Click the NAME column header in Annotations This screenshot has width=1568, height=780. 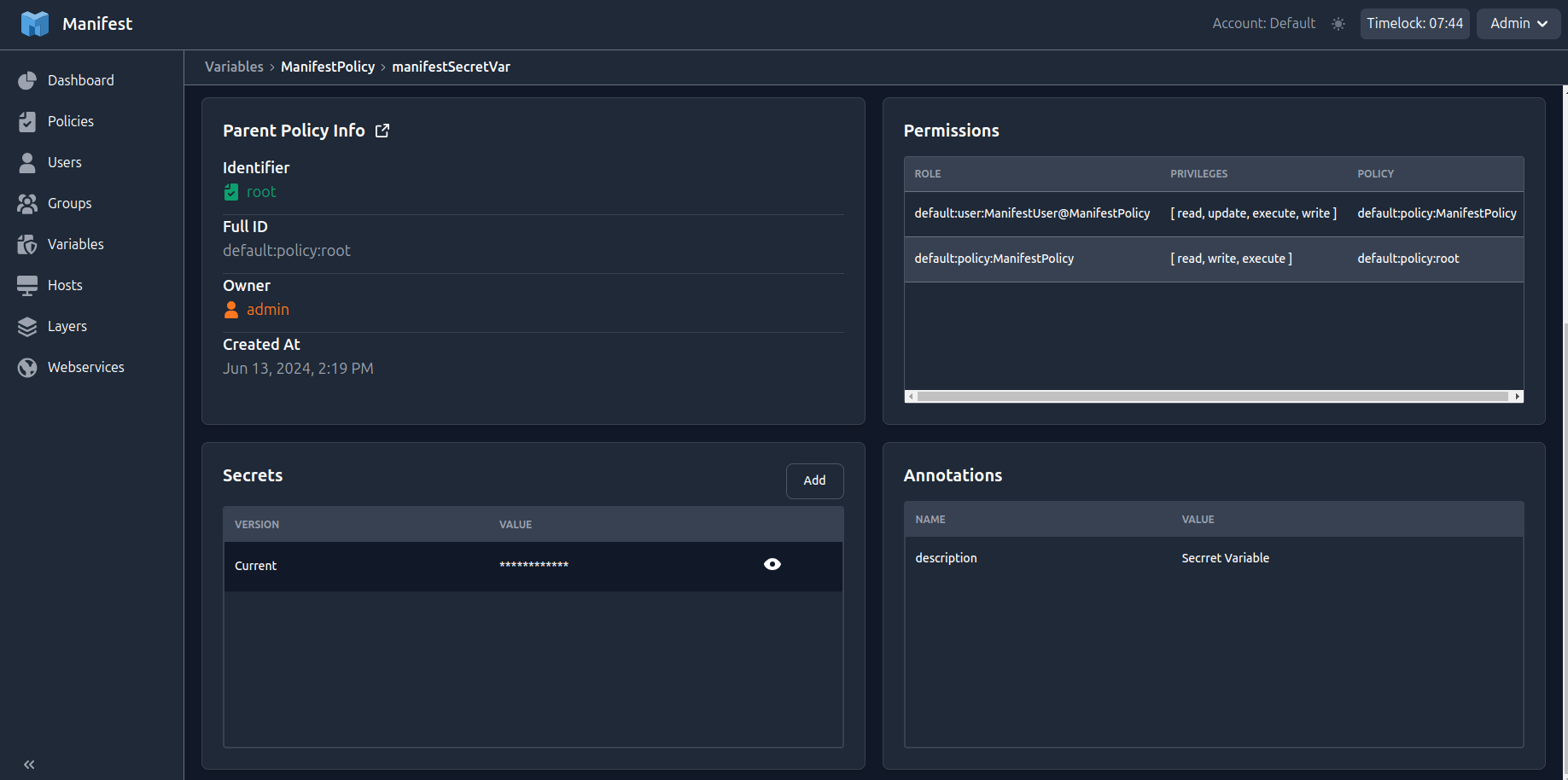(930, 520)
